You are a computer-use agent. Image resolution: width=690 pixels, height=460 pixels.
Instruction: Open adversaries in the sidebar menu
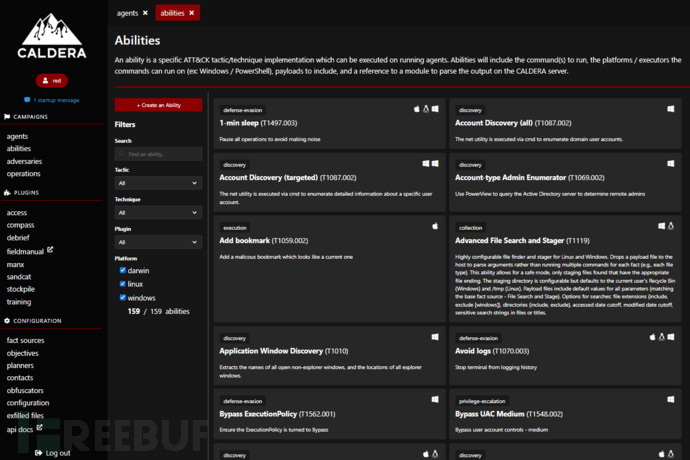(24, 161)
